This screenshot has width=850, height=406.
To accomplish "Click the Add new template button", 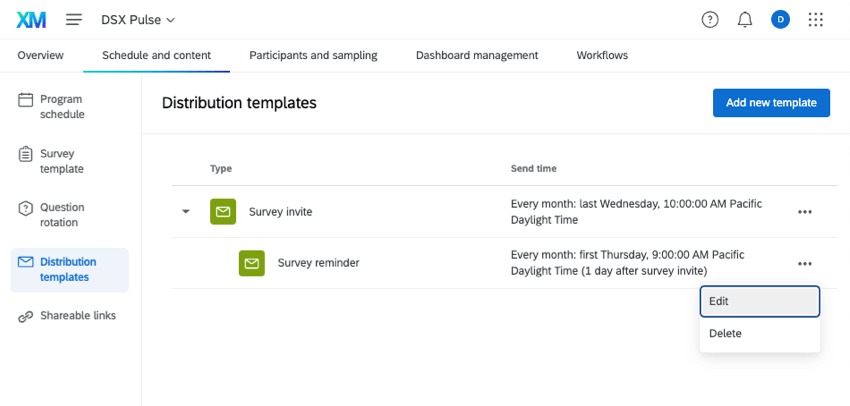I will click(x=771, y=103).
